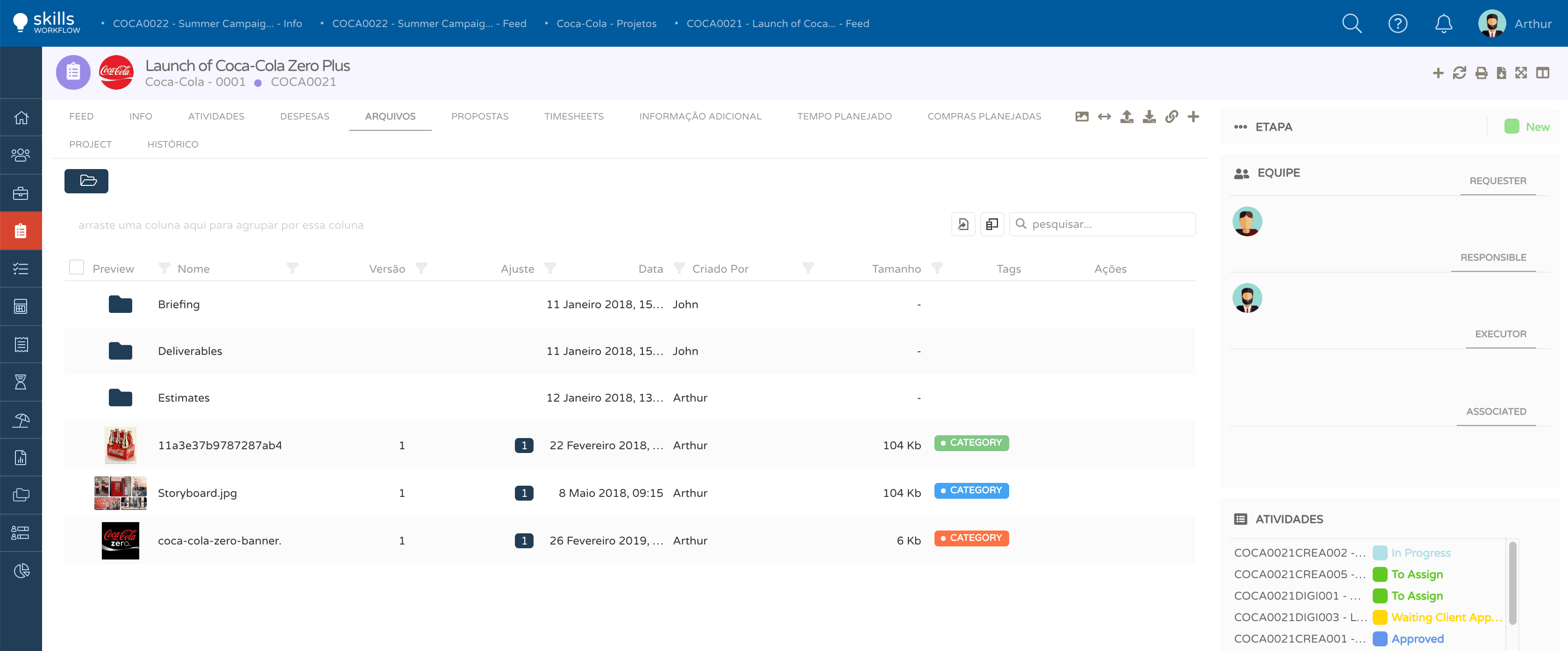Expand the ETAPA options ellipsis
This screenshot has width=1568, height=651.
click(x=1240, y=127)
